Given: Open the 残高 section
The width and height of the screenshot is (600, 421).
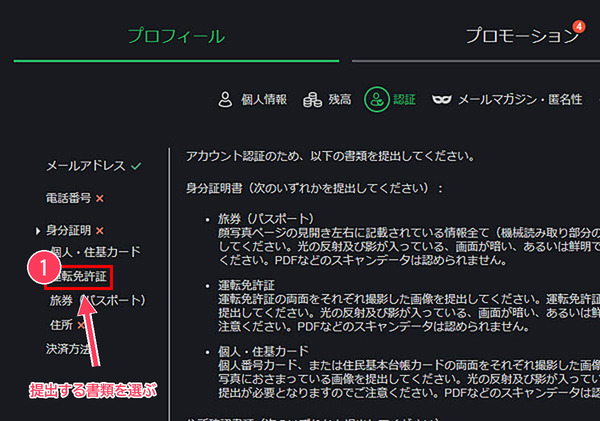Looking at the screenshot, I should 339,100.
